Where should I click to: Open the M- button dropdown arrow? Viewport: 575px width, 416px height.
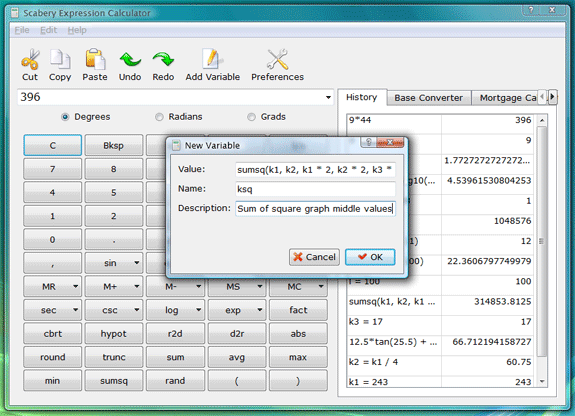[198, 286]
